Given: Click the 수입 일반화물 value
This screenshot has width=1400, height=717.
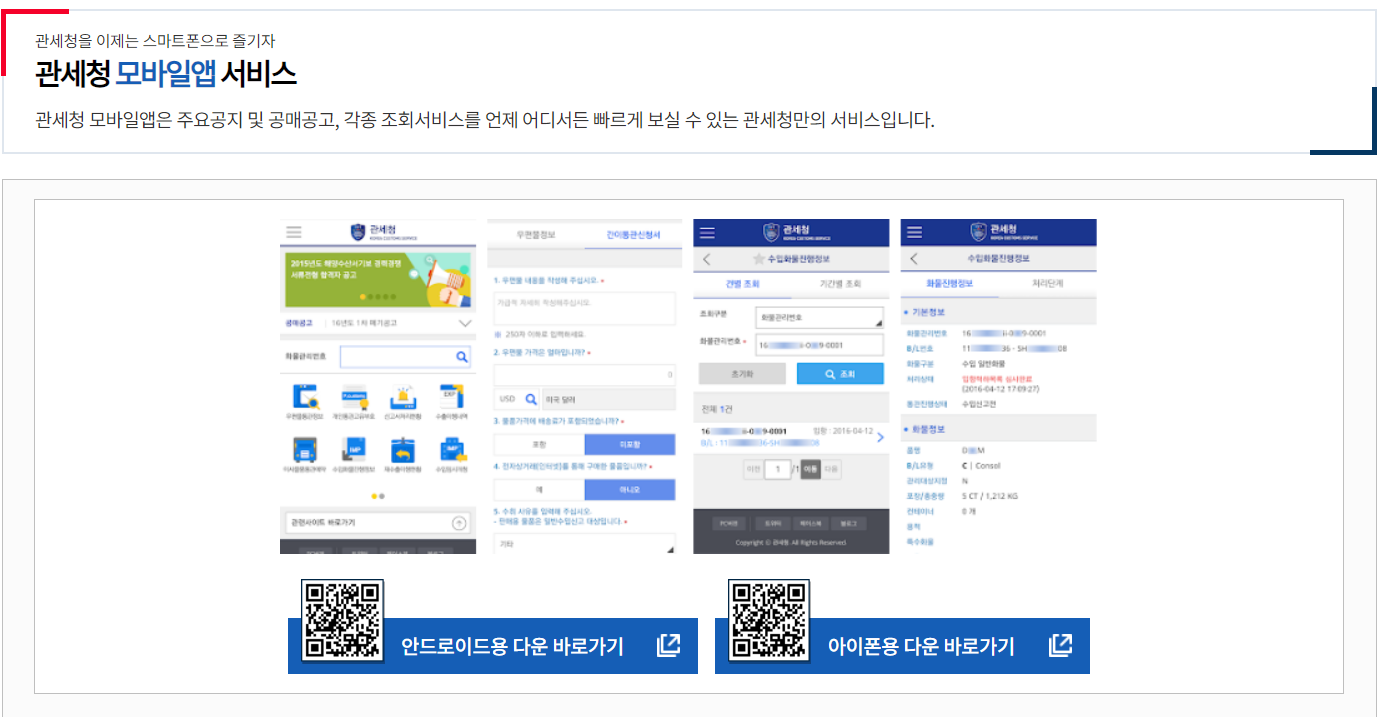Looking at the screenshot, I should point(982,364).
